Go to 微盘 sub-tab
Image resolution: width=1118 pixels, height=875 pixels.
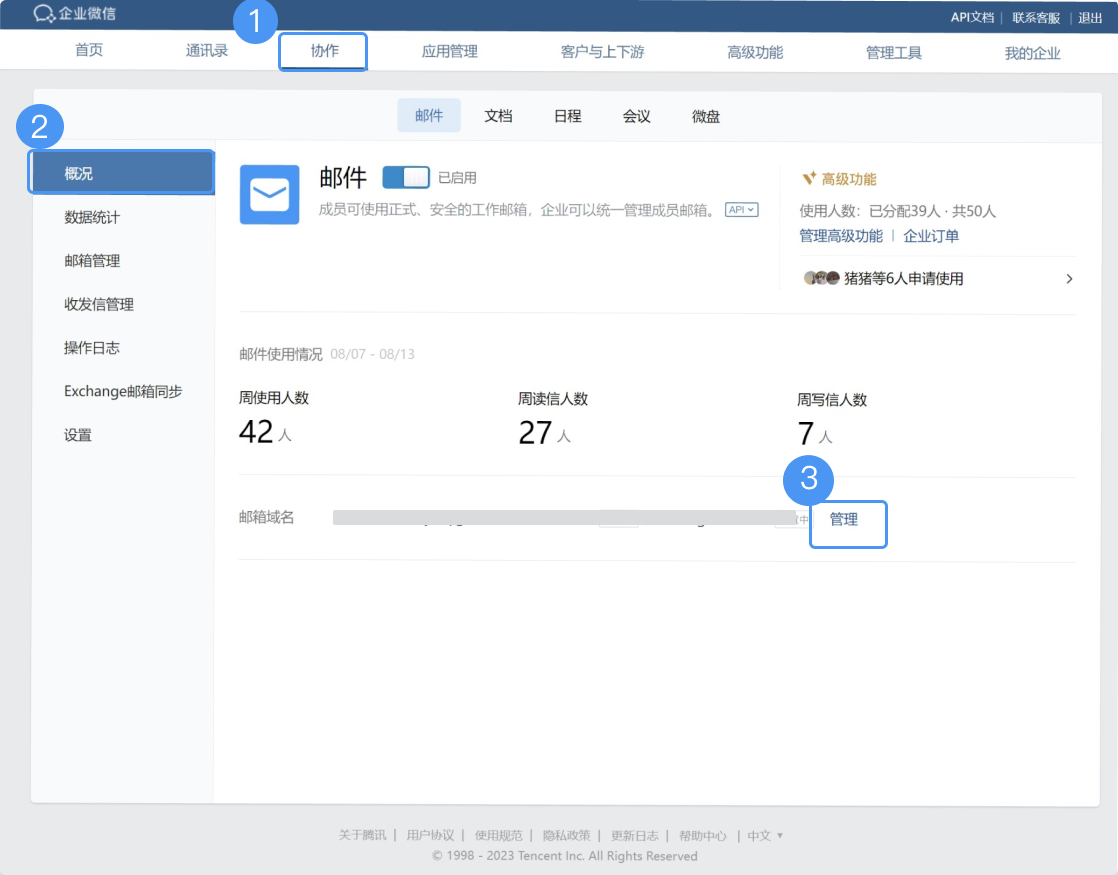tap(706, 116)
